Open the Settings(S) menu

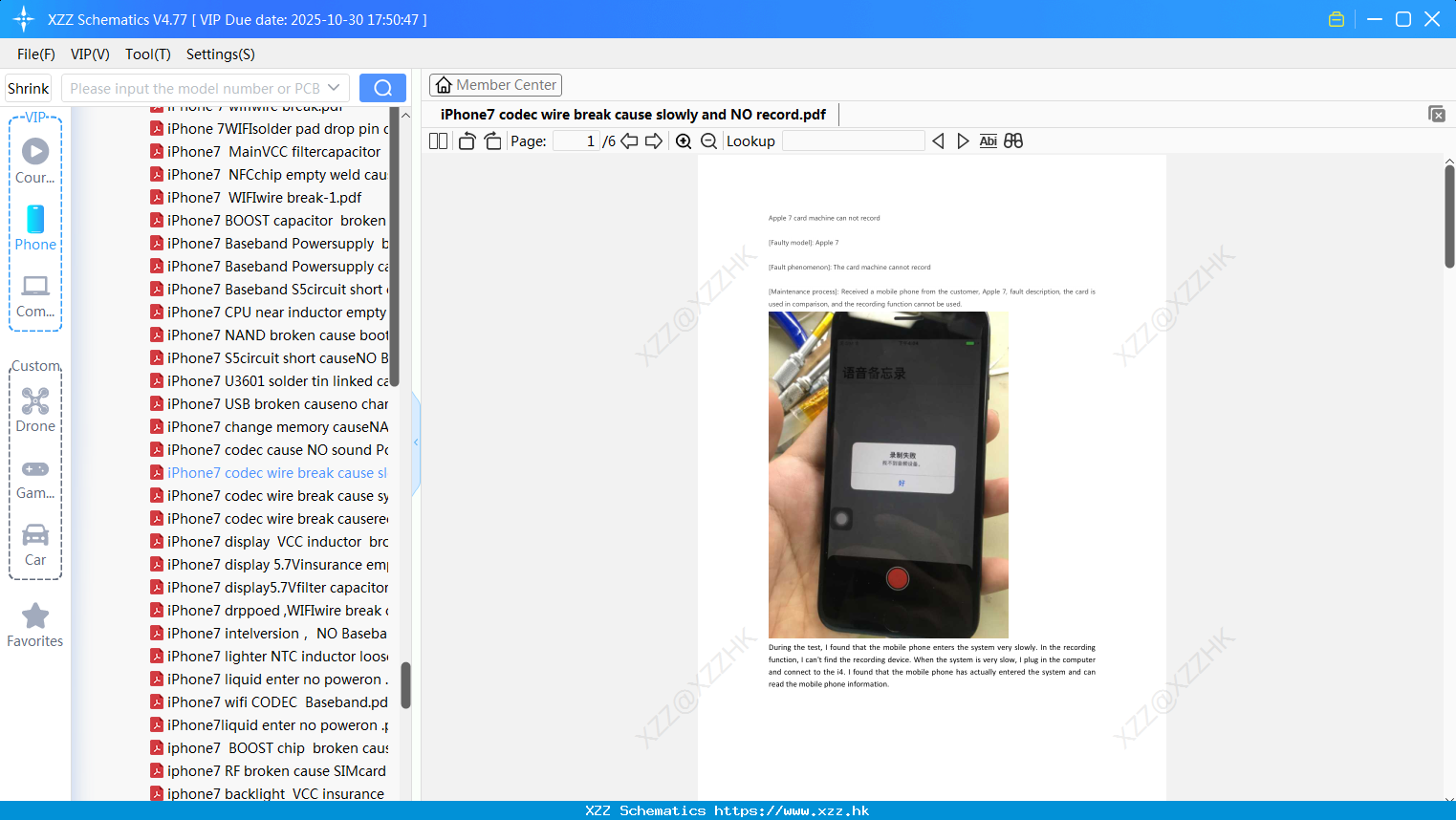click(221, 54)
